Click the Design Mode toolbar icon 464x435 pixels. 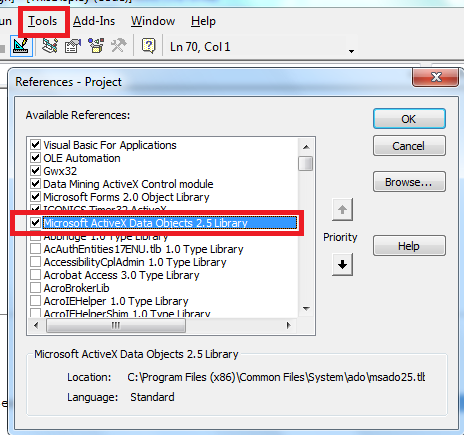coord(21,46)
